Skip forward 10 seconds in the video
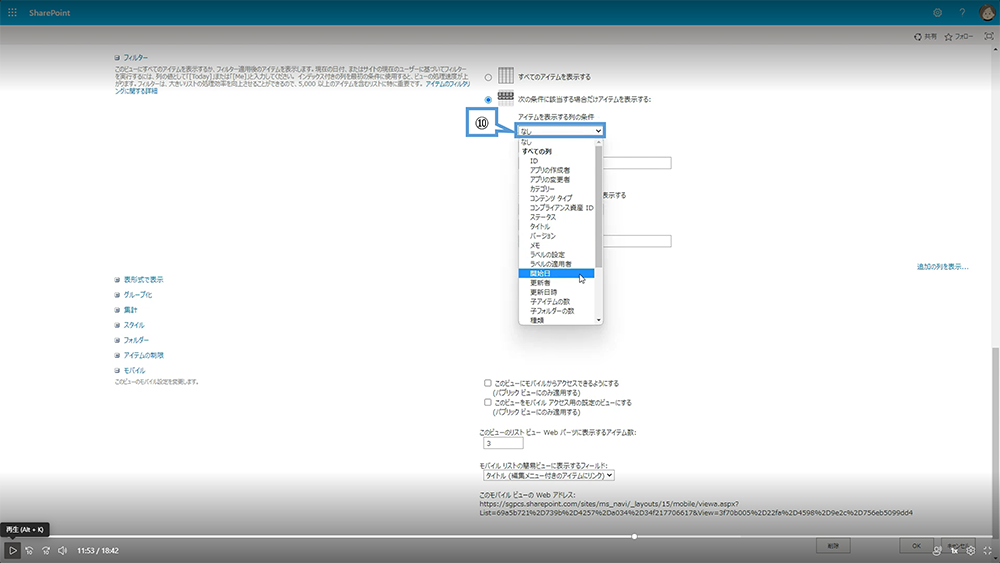This screenshot has width=1000, height=563. tap(46, 550)
